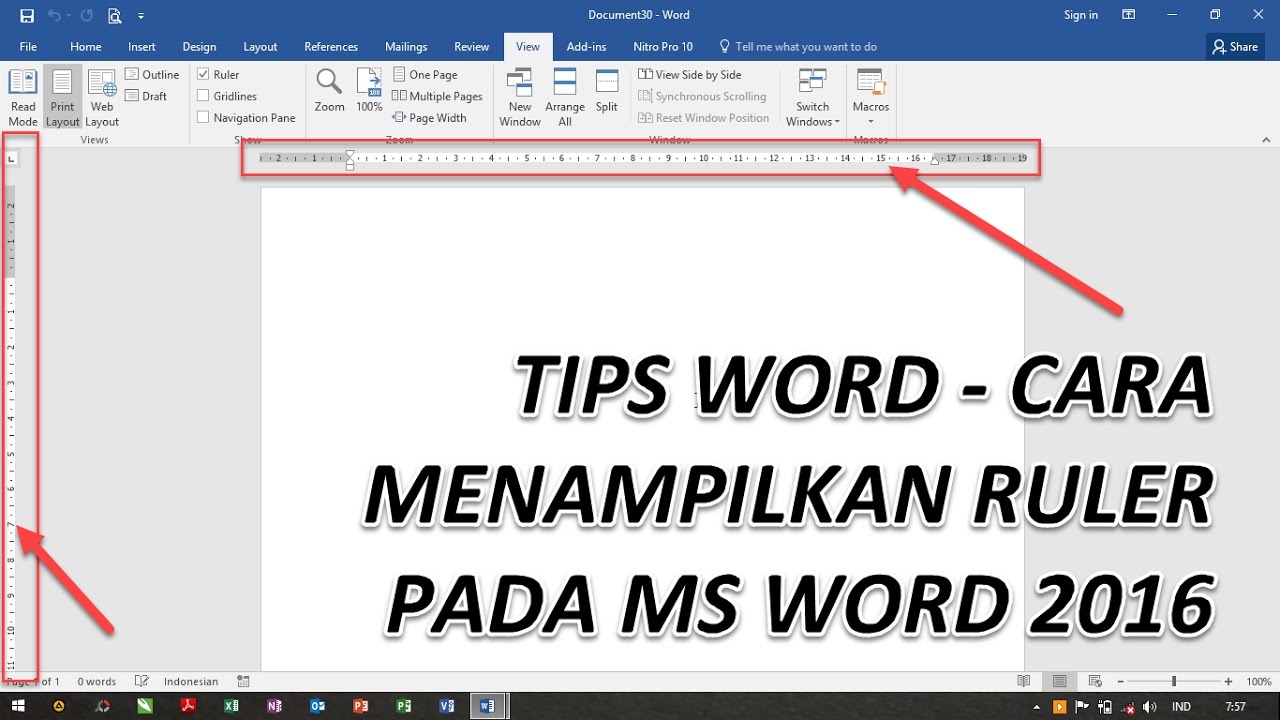Set zoom to 100%
The width and height of the screenshot is (1280, 720).
[369, 90]
